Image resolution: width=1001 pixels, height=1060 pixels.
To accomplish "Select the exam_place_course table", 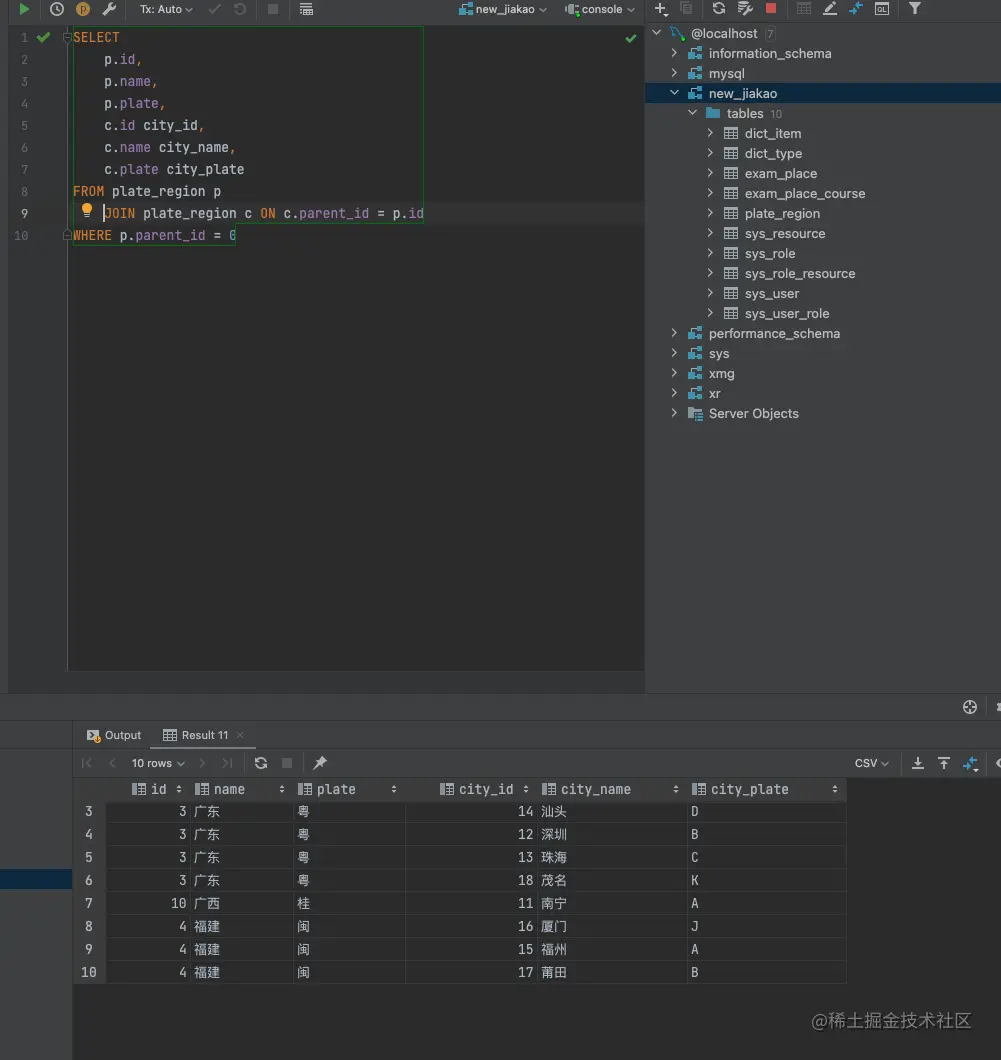I will (804, 193).
